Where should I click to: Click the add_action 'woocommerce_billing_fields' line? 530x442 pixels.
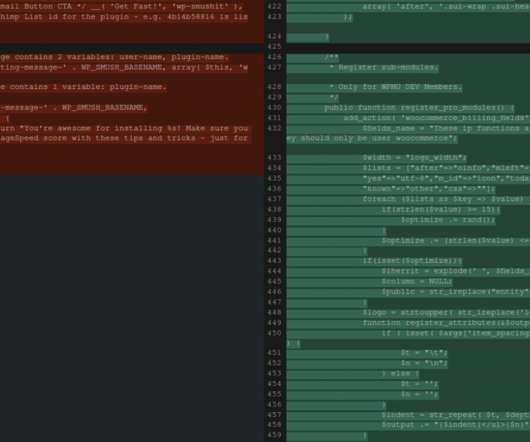[x=408, y=118]
